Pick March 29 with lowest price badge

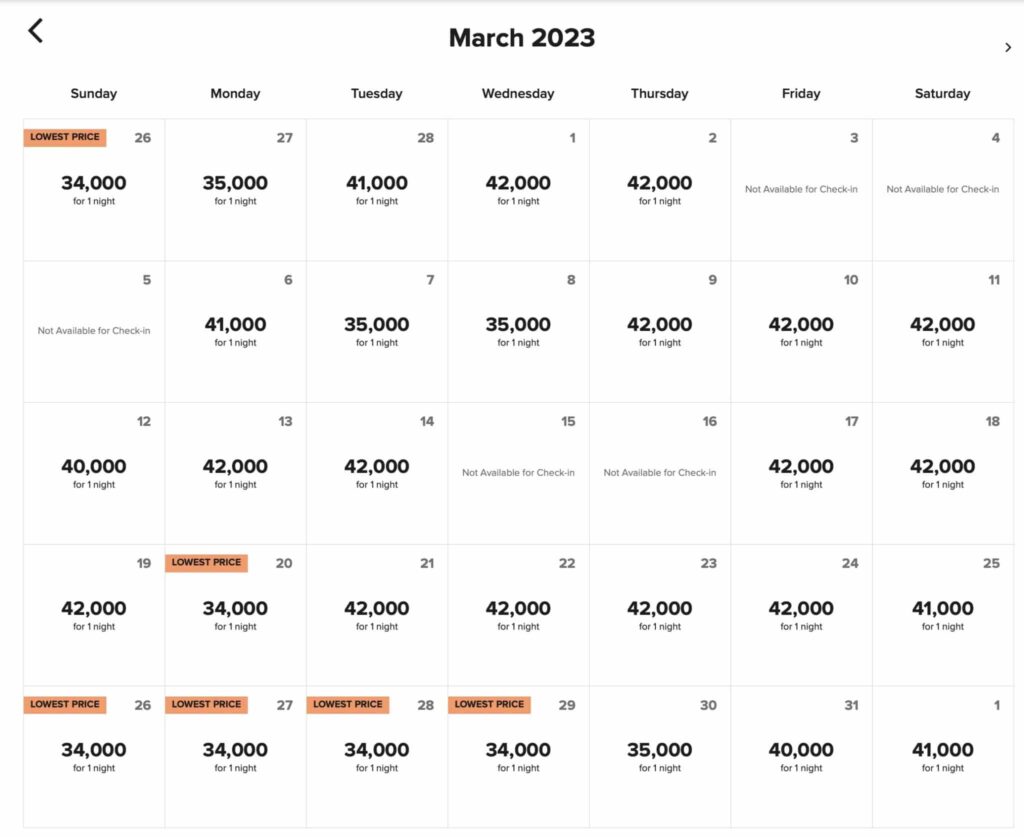[x=519, y=757]
